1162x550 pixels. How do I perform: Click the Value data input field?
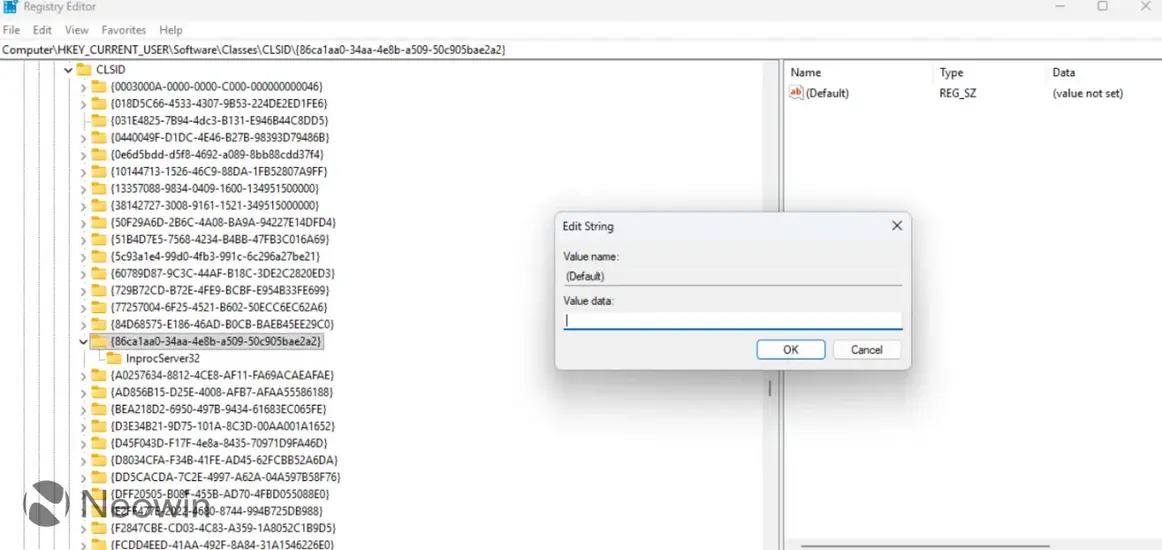[x=733, y=320]
